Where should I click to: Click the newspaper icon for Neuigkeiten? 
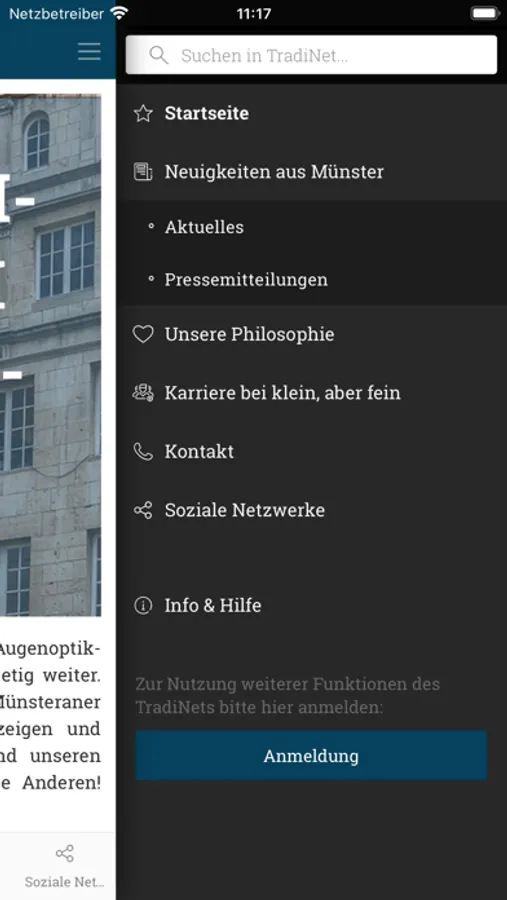point(143,172)
